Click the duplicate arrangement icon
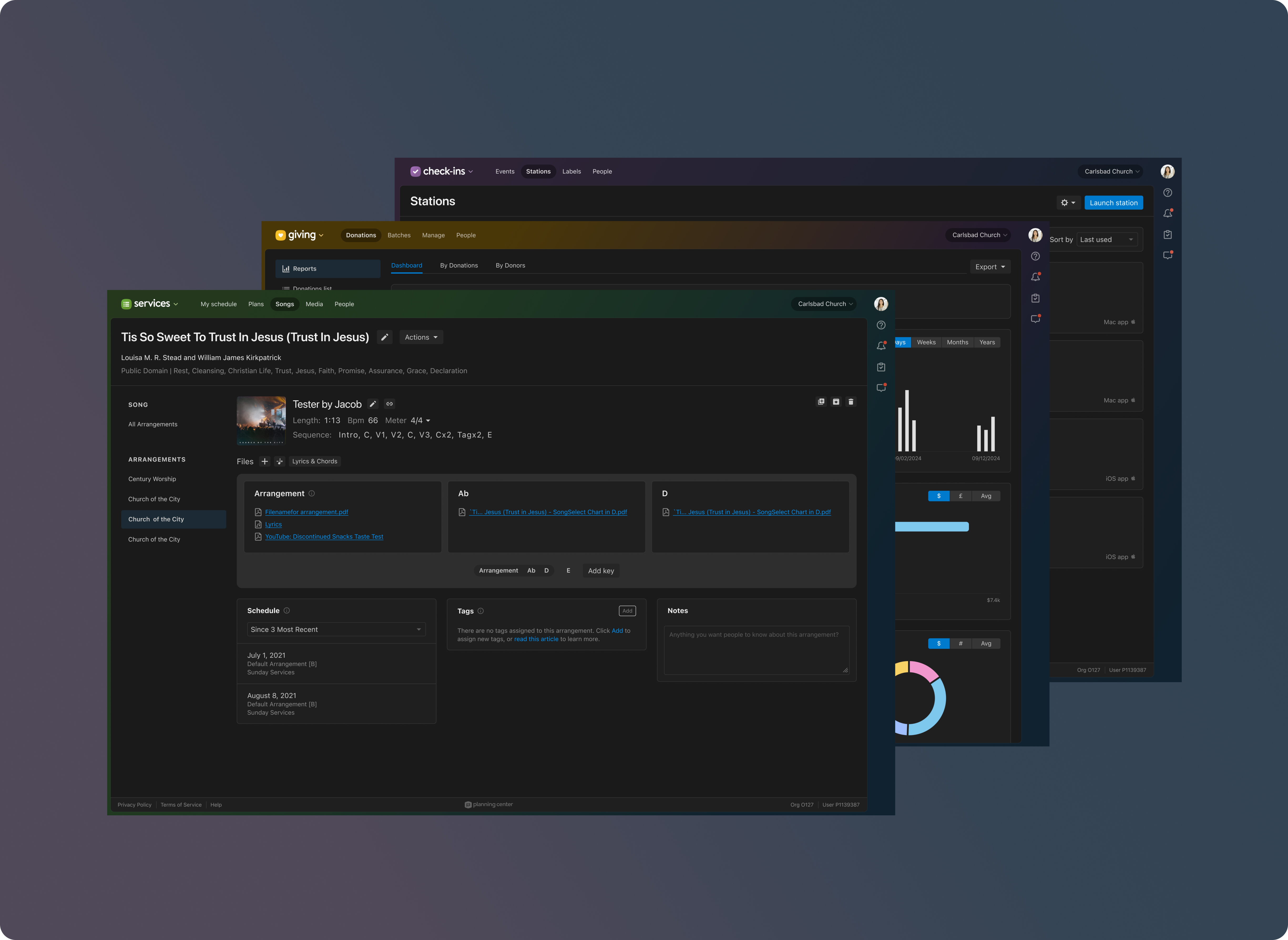This screenshot has width=1288, height=940. (821, 402)
